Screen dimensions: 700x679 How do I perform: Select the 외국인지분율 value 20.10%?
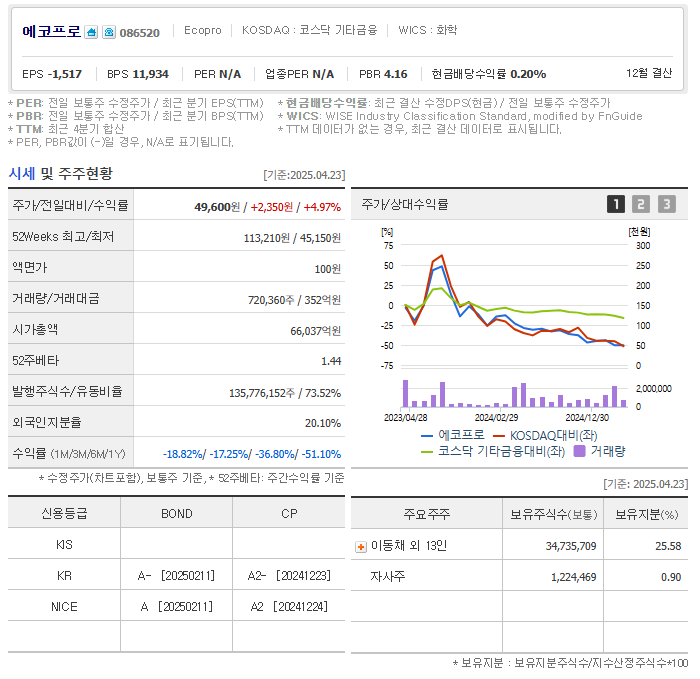323,423
